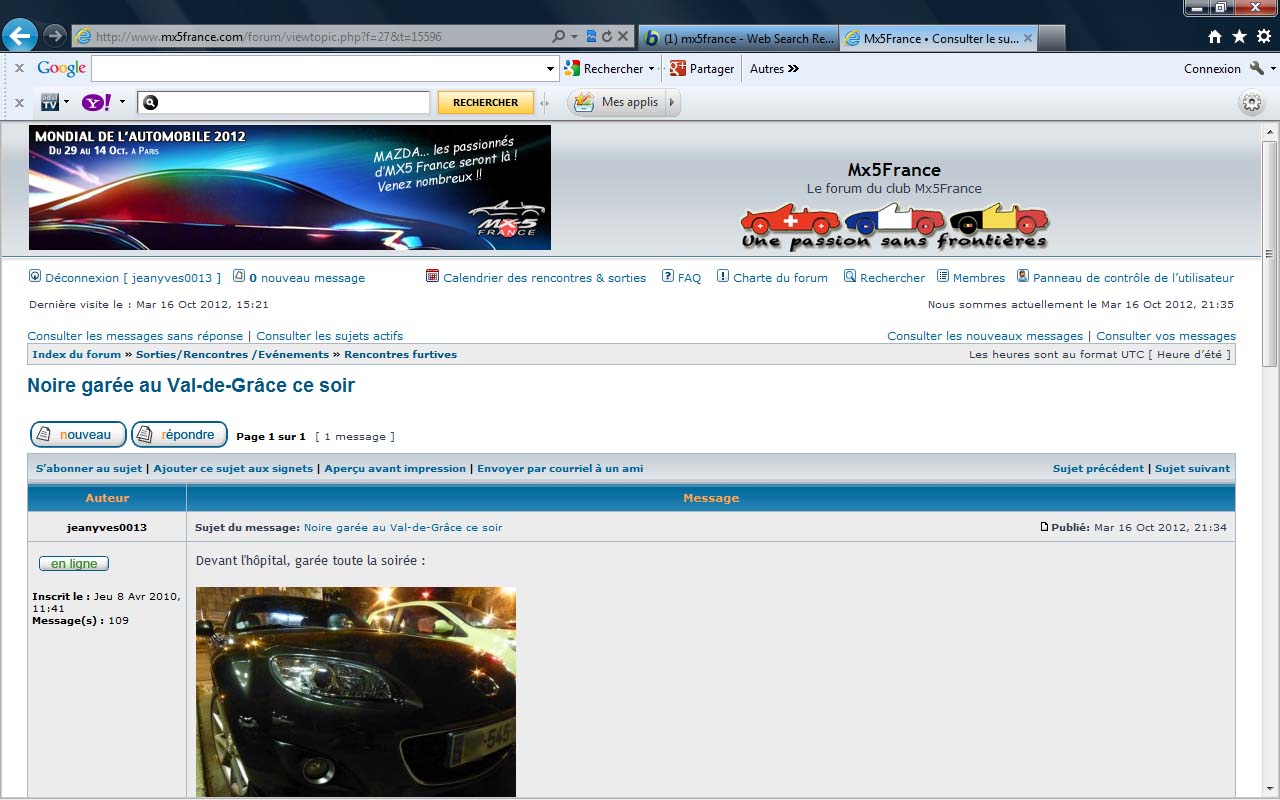Open Sorties/Rencontres /Evénements breadcrumb
The height and width of the screenshot is (800, 1280).
tap(232, 355)
